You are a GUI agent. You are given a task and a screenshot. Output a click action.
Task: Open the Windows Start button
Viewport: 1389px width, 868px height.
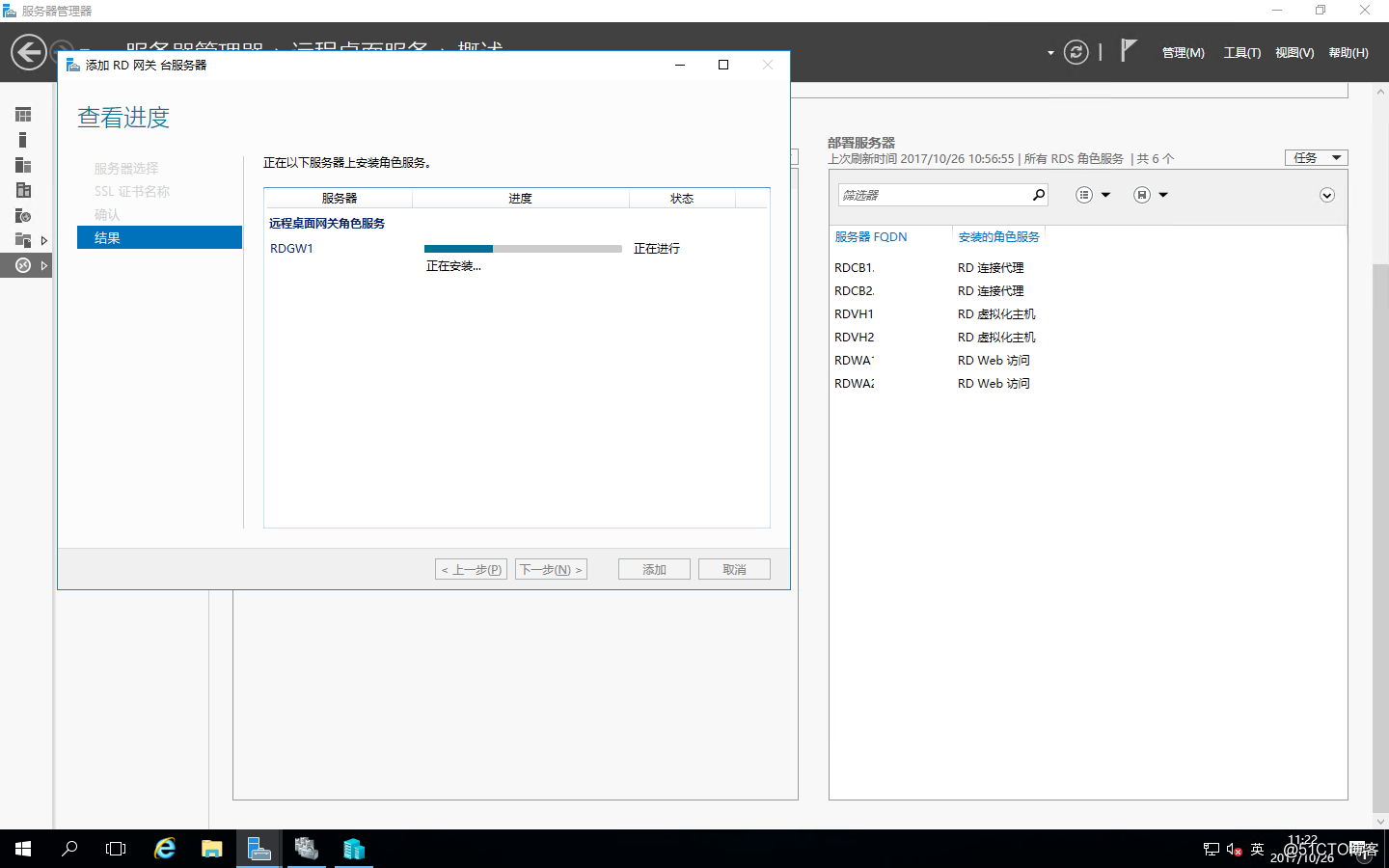pos(23,849)
